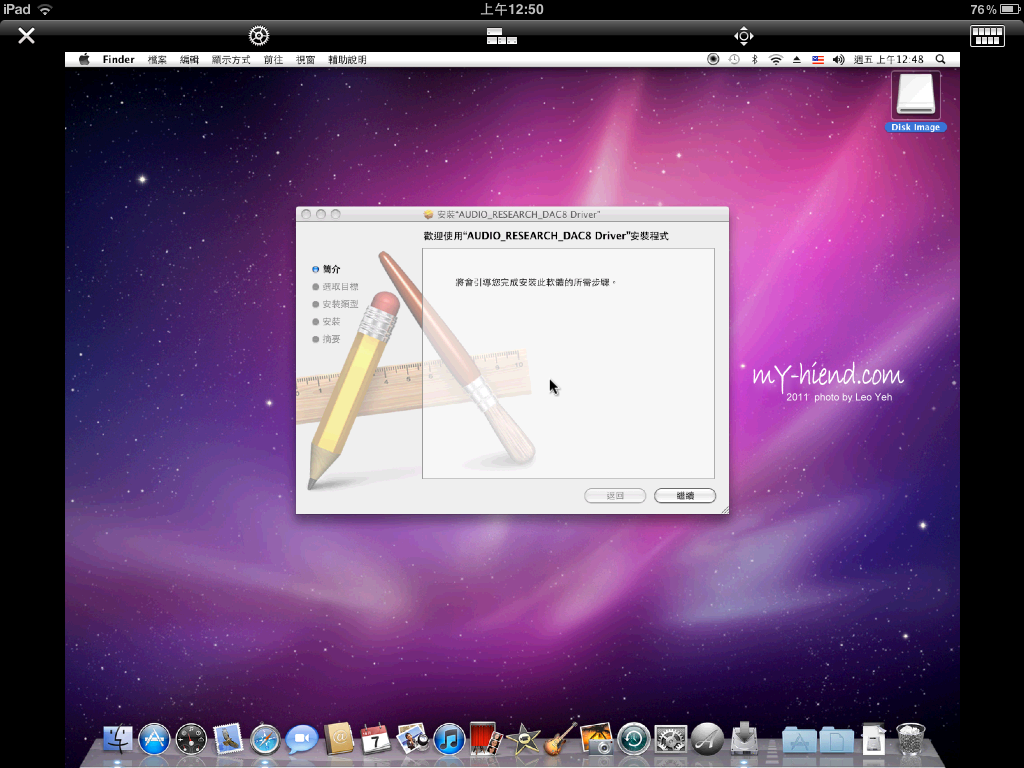Open the 顯示方式 menu
Viewport: 1024px width, 768px height.
click(x=231, y=59)
